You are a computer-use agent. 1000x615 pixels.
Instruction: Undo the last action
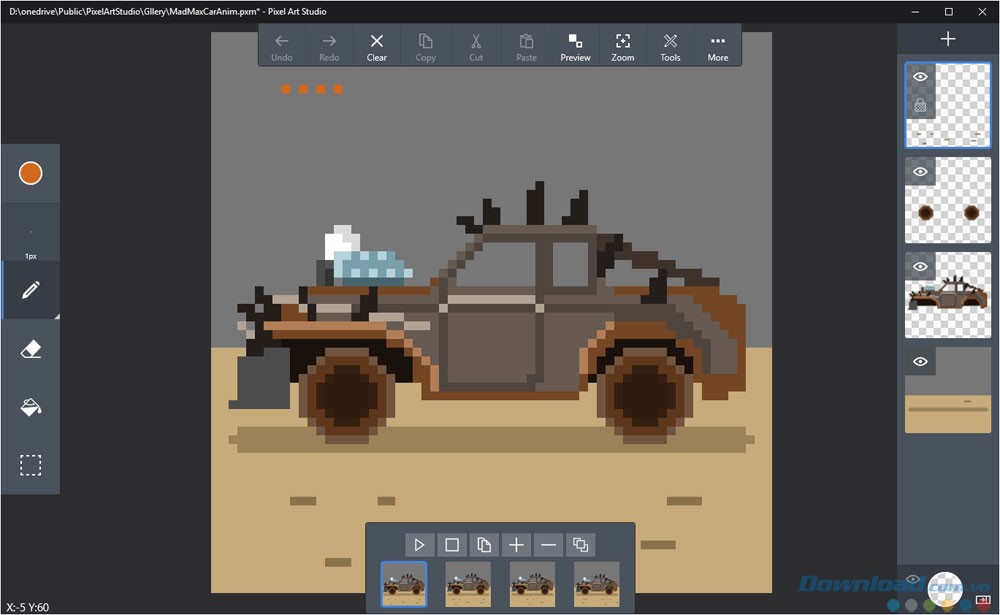click(281, 45)
